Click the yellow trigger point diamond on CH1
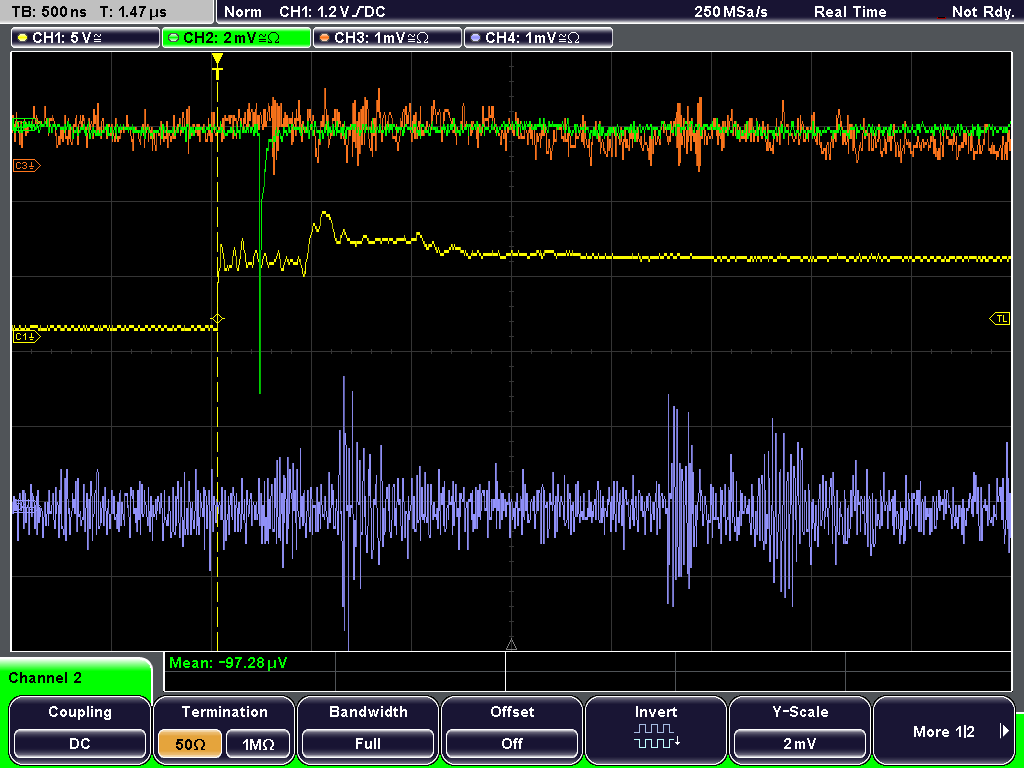Viewport: 1024px width, 768px height. pyautogui.click(x=217, y=319)
